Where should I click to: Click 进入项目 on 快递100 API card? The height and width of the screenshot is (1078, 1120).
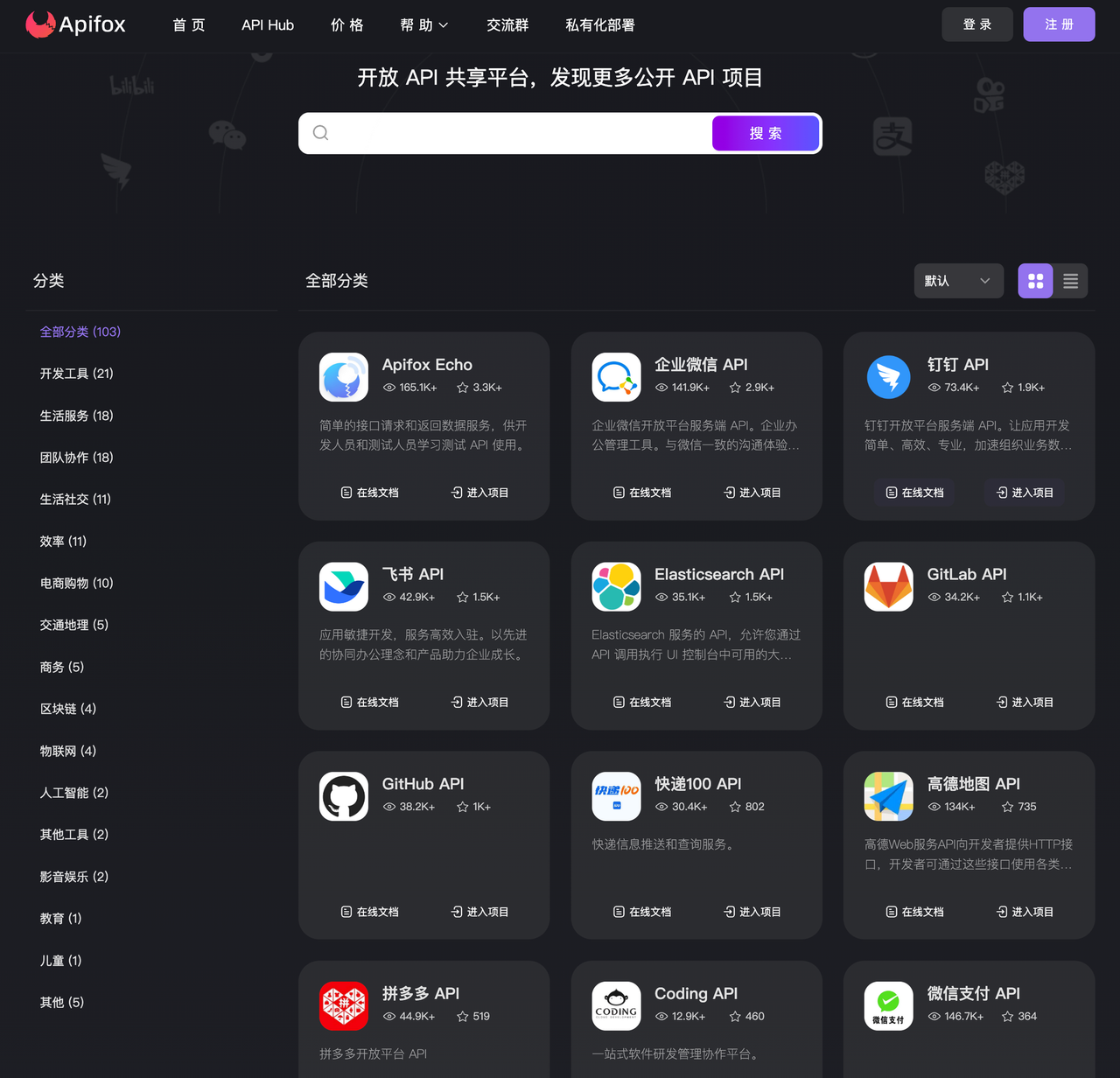pyautogui.click(x=752, y=911)
